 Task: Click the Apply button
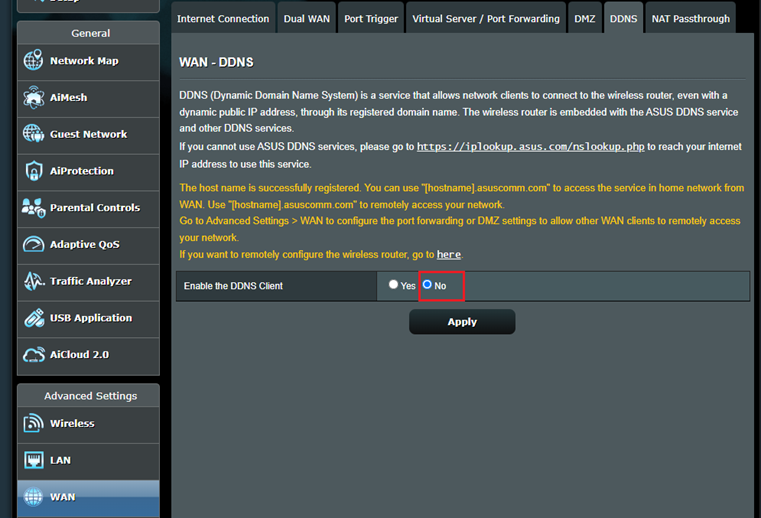pos(462,321)
